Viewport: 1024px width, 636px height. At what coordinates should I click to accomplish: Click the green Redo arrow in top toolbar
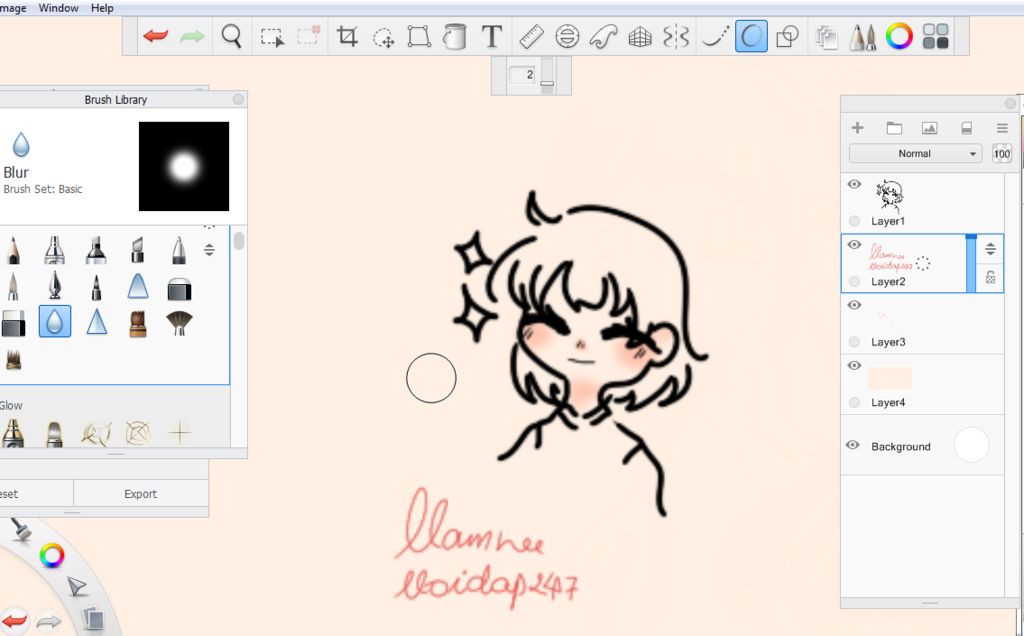pos(191,36)
